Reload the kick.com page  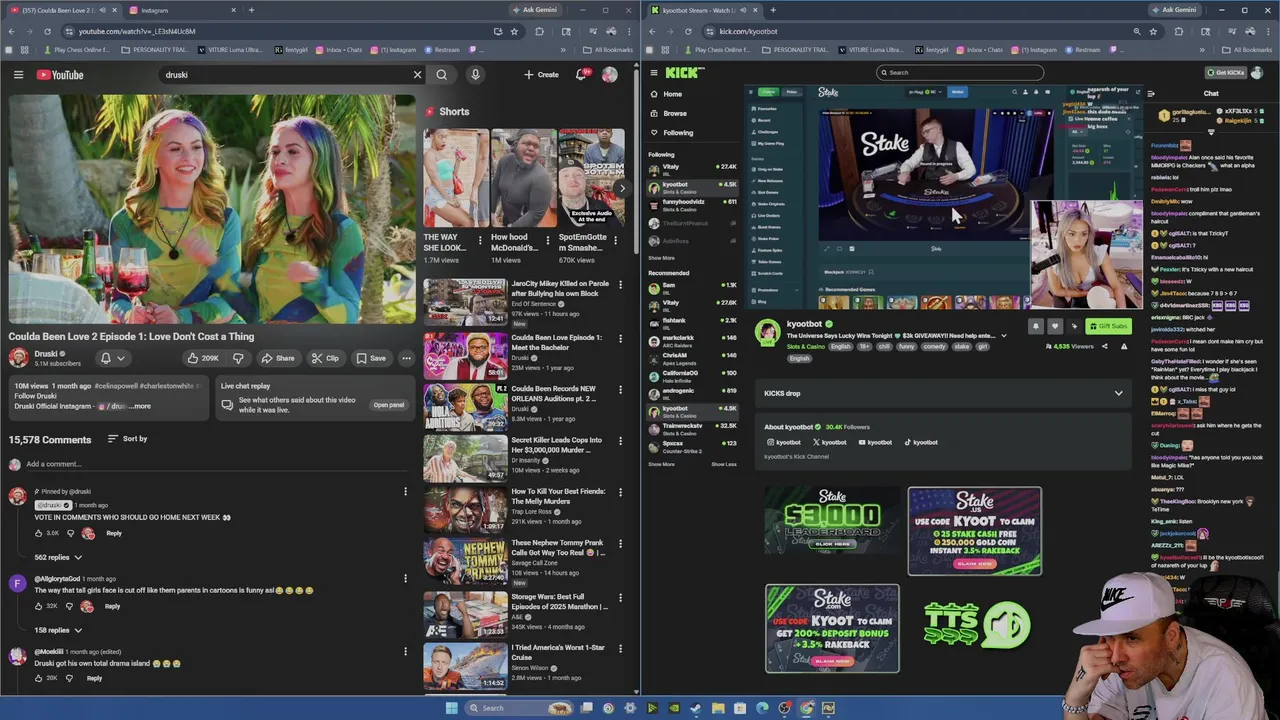688,31
